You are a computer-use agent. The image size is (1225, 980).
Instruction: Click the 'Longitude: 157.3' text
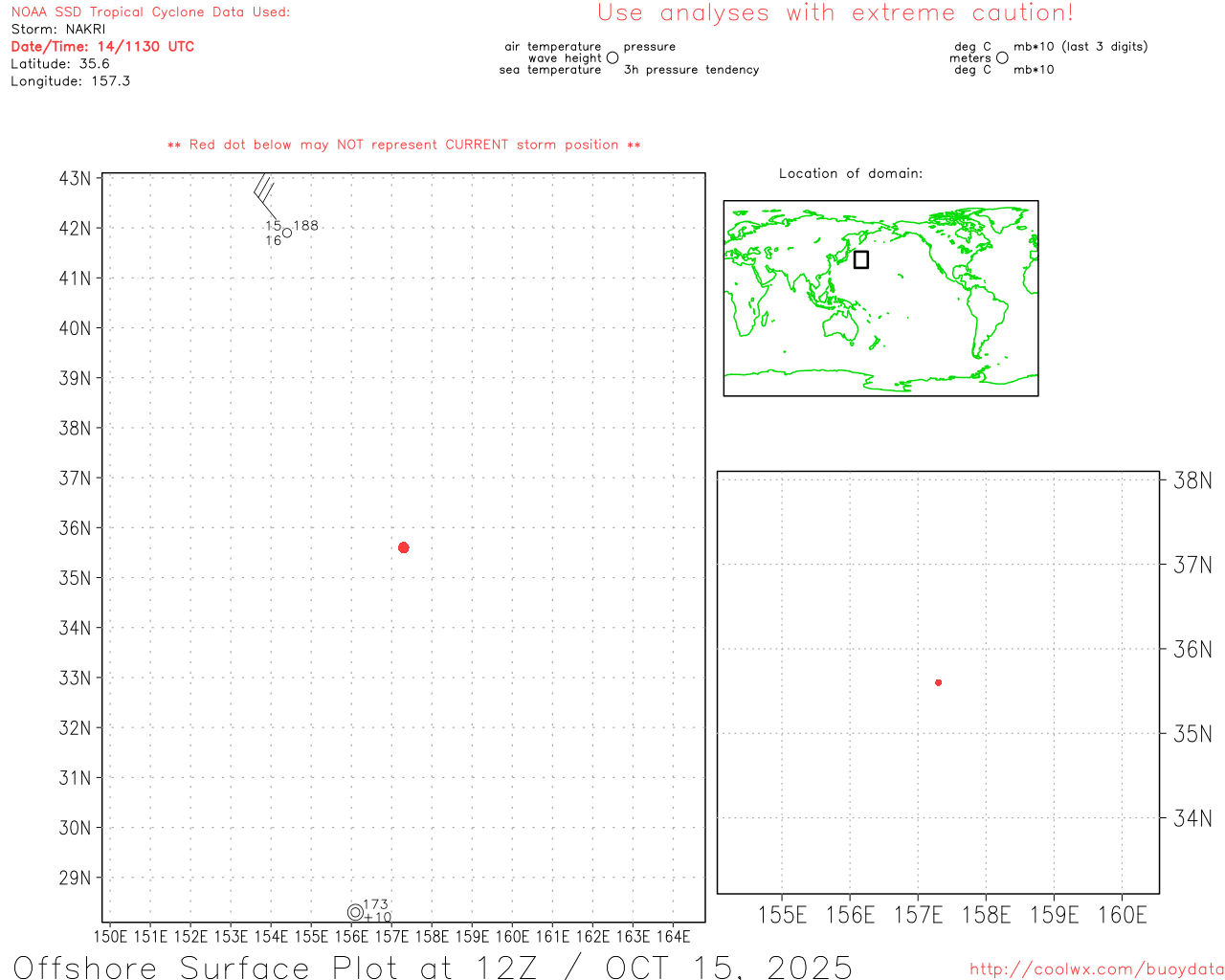coord(71,81)
